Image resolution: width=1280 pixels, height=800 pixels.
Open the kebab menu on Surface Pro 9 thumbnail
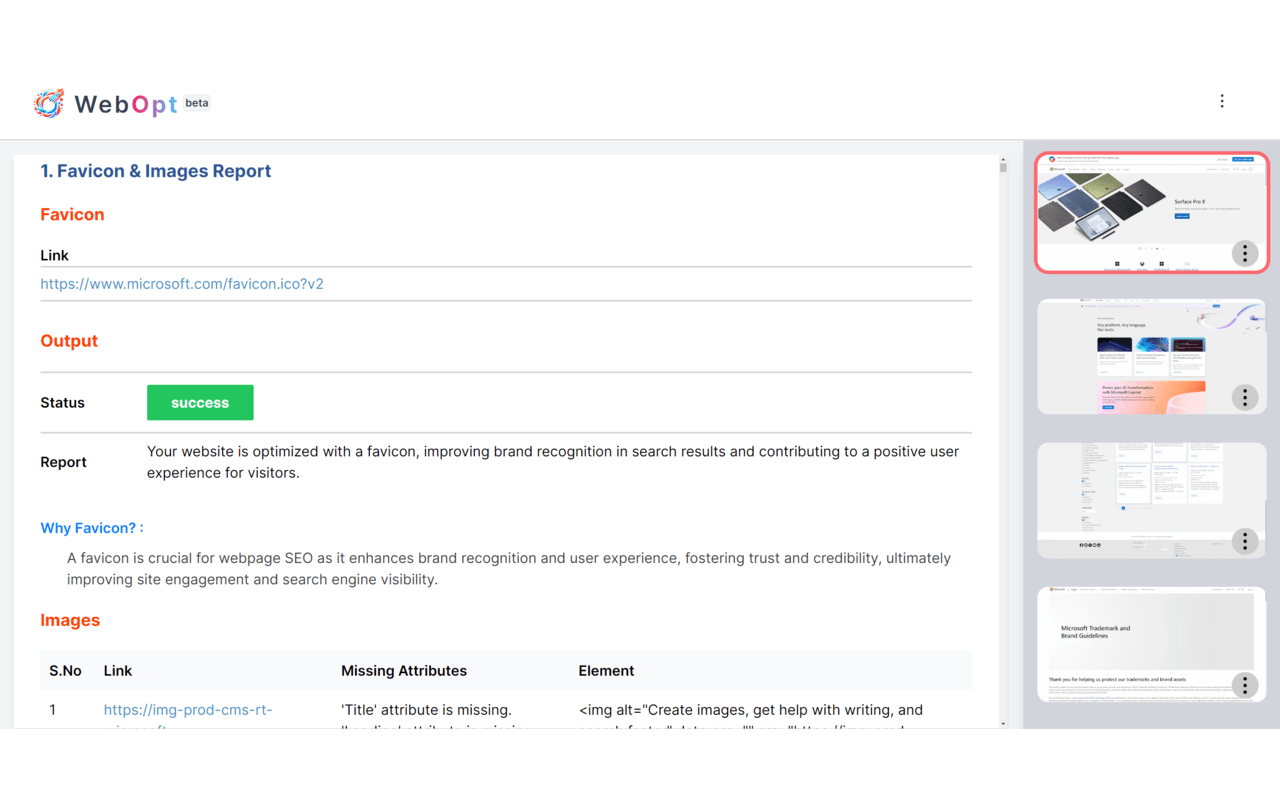pyautogui.click(x=1244, y=253)
